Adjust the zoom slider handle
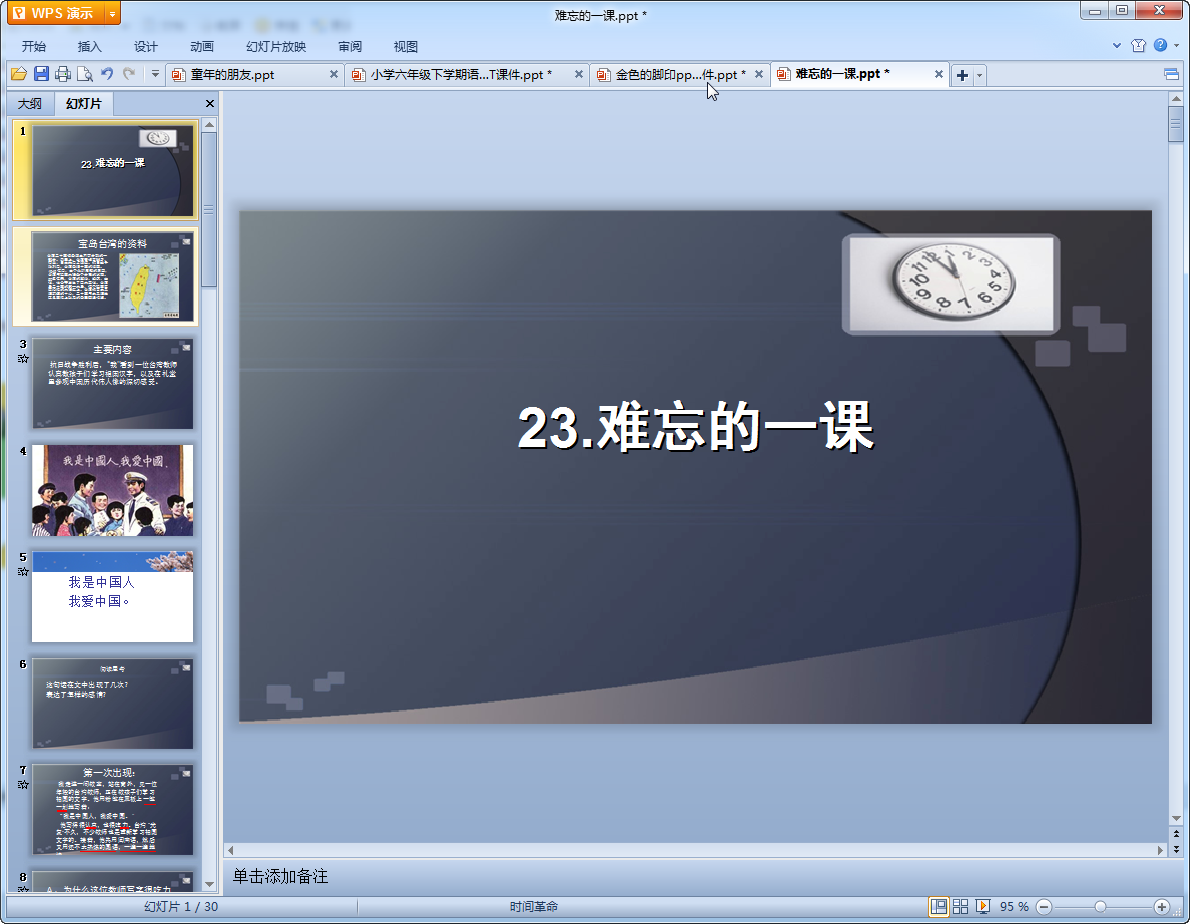 point(1100,907)
